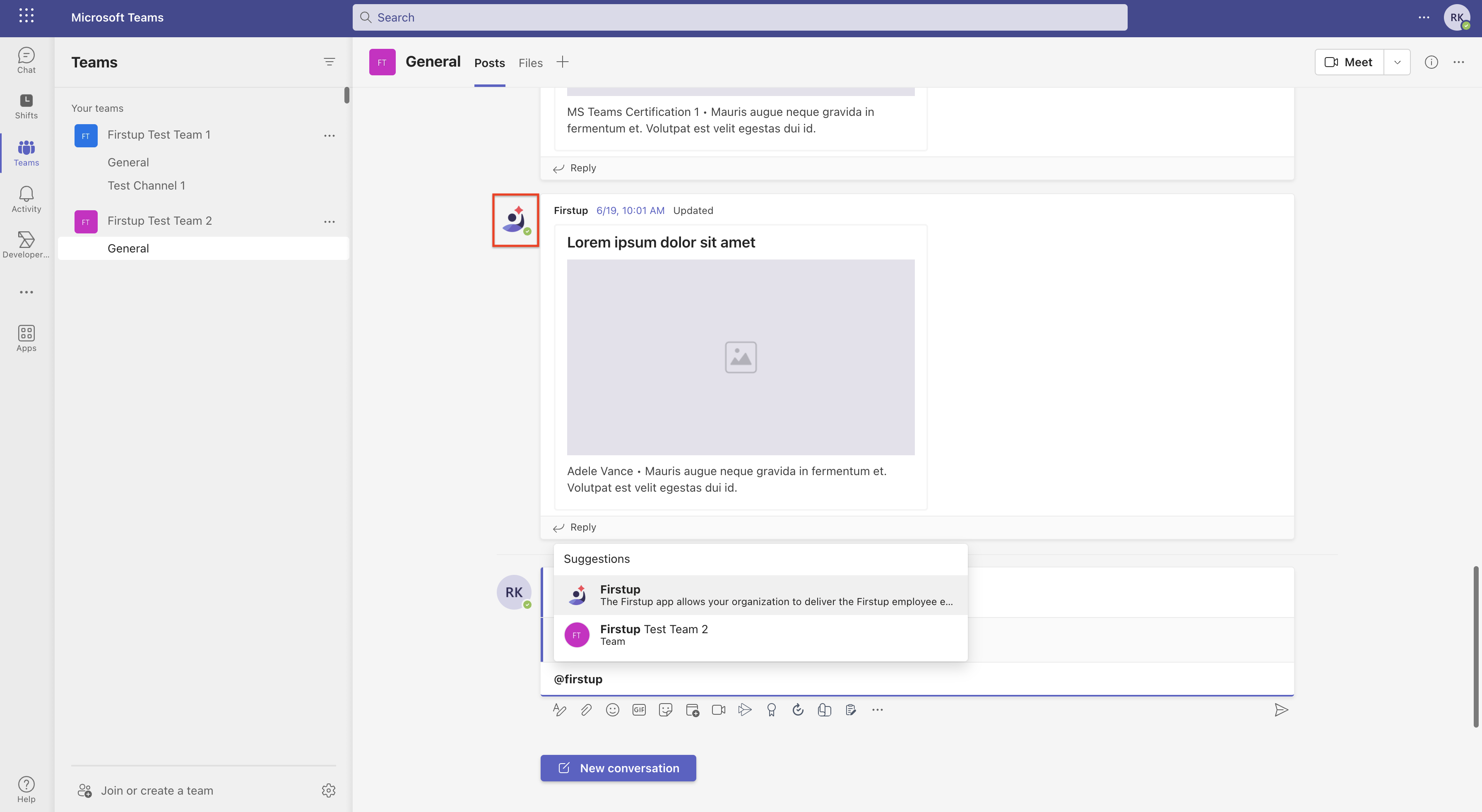
Task: Open Chat in the left rail
Action: point(26,60)
